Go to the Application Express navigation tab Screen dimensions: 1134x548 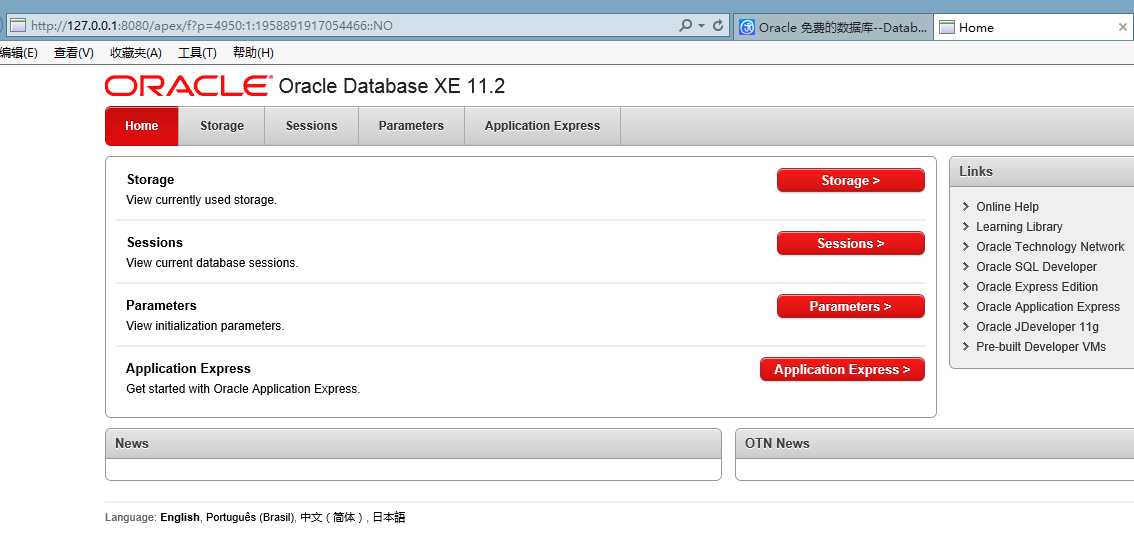(x=542, y=126)
